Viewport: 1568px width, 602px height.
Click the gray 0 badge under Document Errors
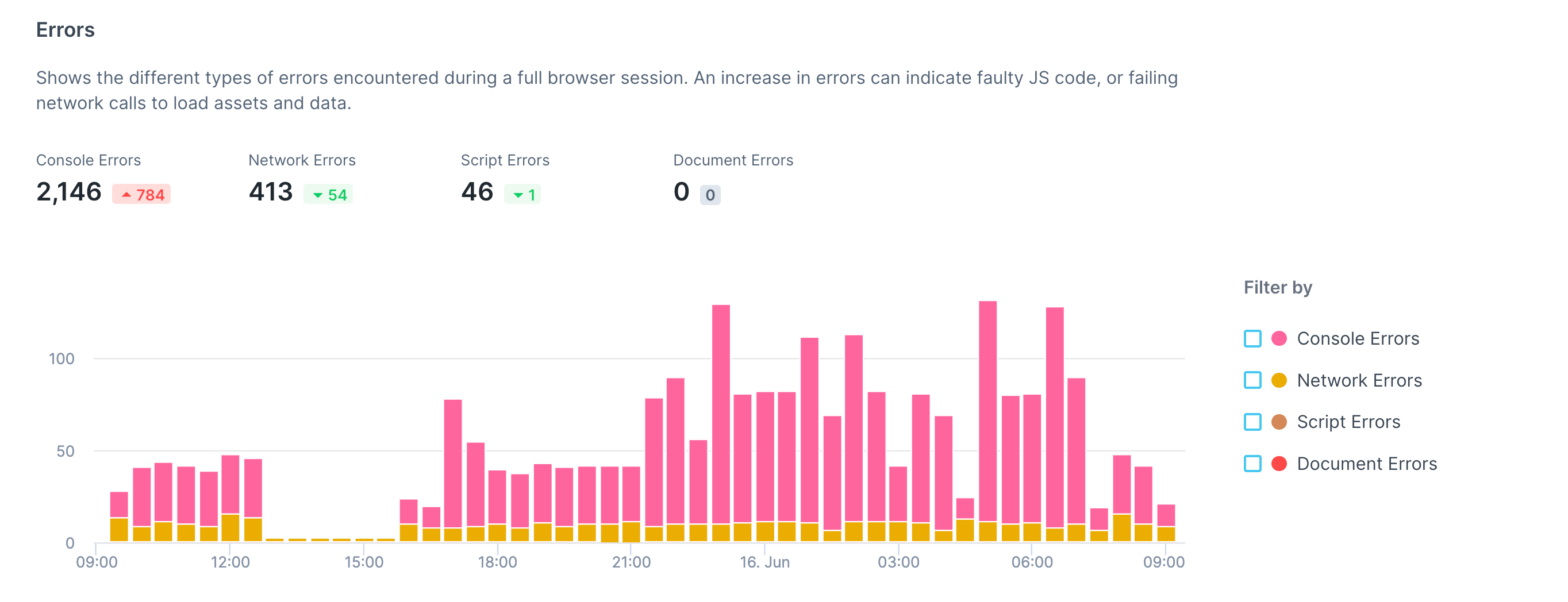click(x=709, y=195)
